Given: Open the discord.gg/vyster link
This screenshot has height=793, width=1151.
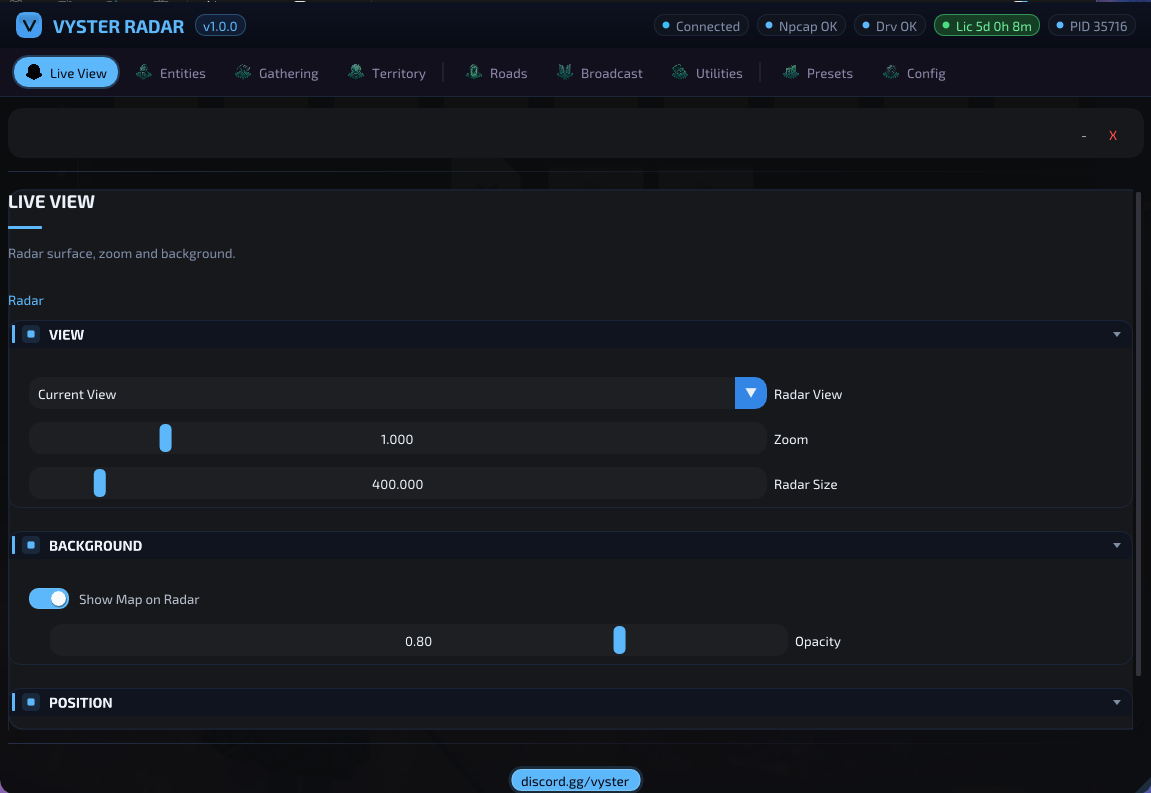Looking at the screenshot, I should click(x=575, y=781).
